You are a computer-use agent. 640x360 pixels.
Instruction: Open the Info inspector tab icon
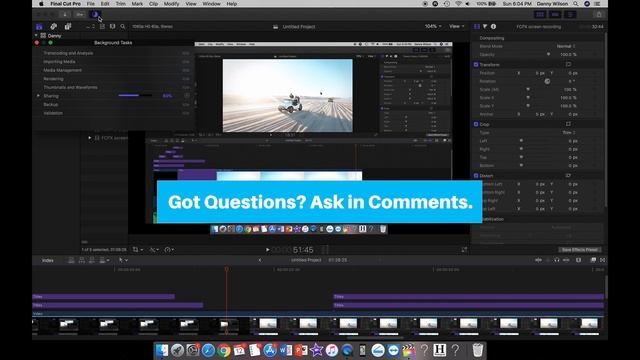point(493,27)
